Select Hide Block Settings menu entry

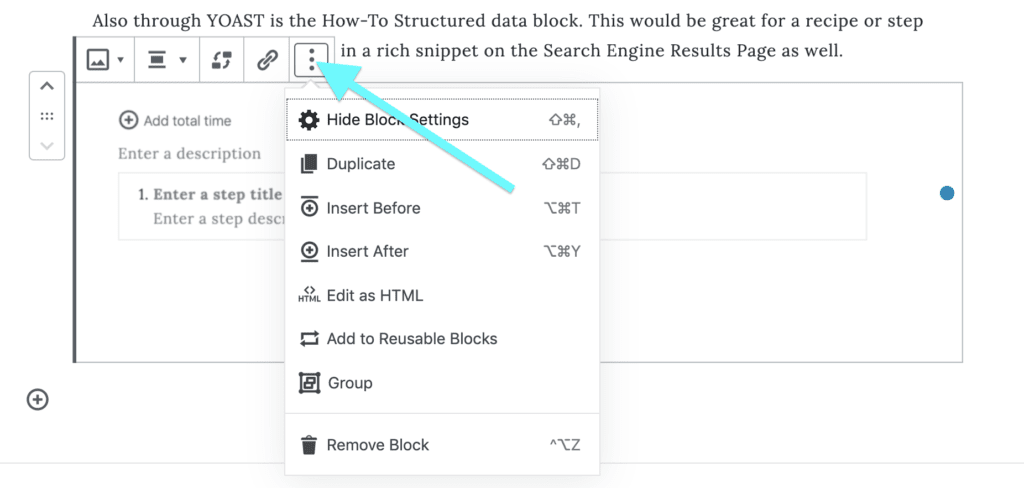pyautogui.click(x=442, y=120)
